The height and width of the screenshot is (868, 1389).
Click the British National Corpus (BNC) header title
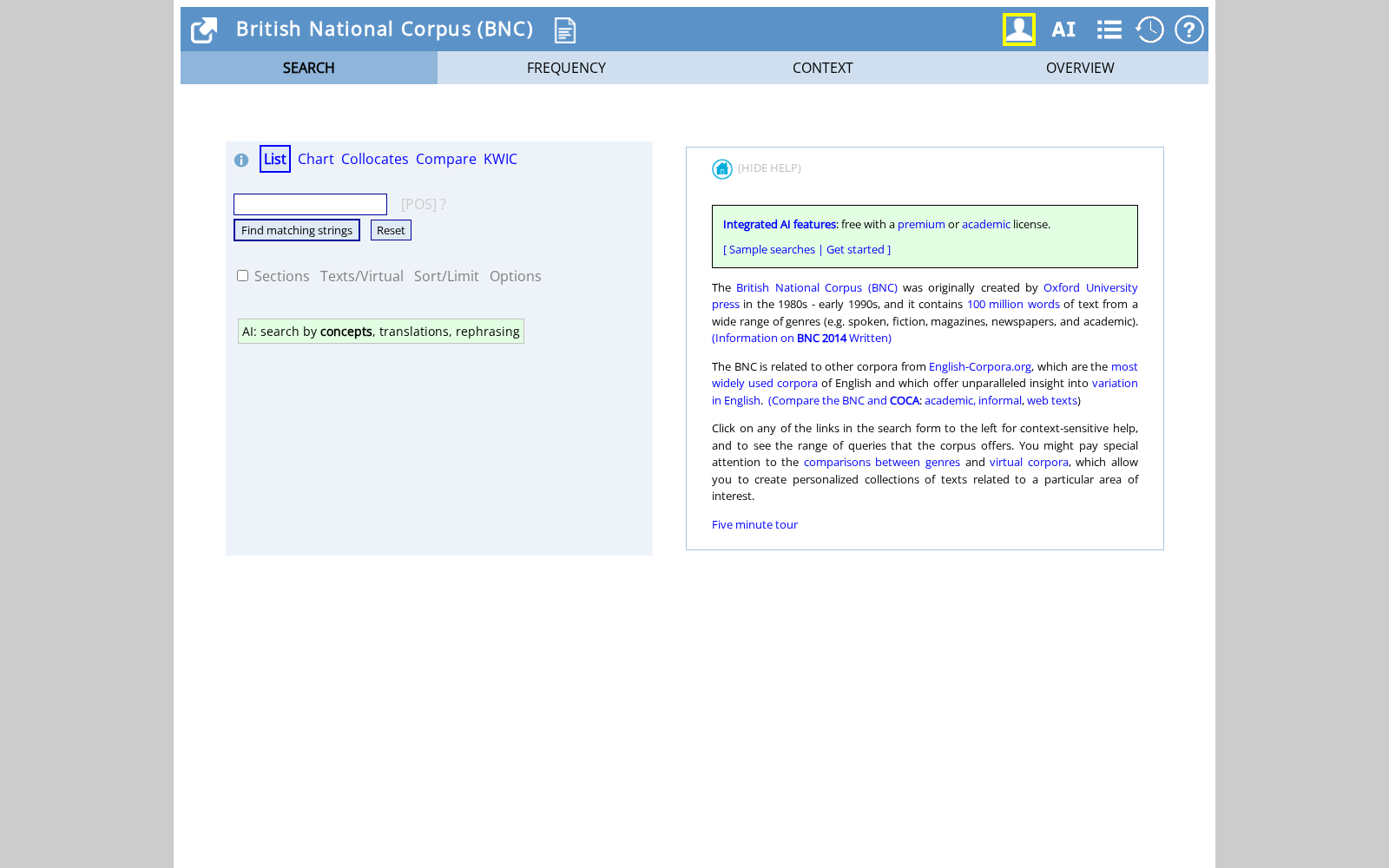click(x=385, y=30)
